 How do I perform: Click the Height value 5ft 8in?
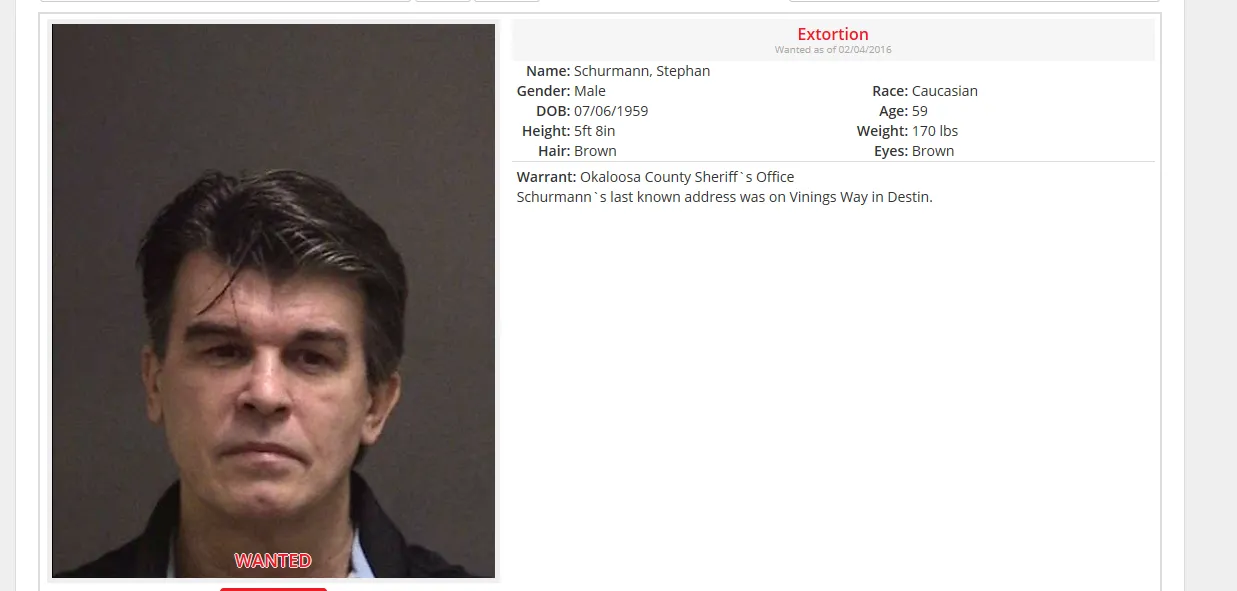(x=595, y=131)
